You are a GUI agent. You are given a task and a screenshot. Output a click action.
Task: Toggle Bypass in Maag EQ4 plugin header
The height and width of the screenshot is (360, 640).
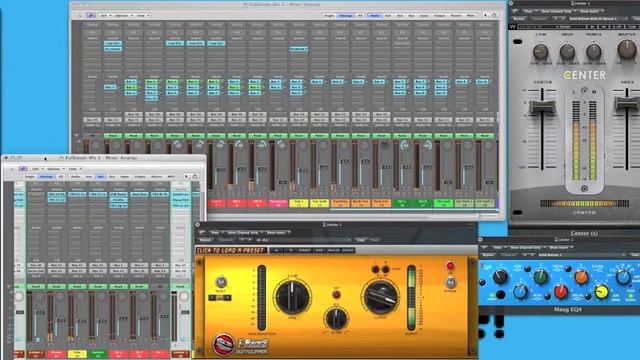488,255
